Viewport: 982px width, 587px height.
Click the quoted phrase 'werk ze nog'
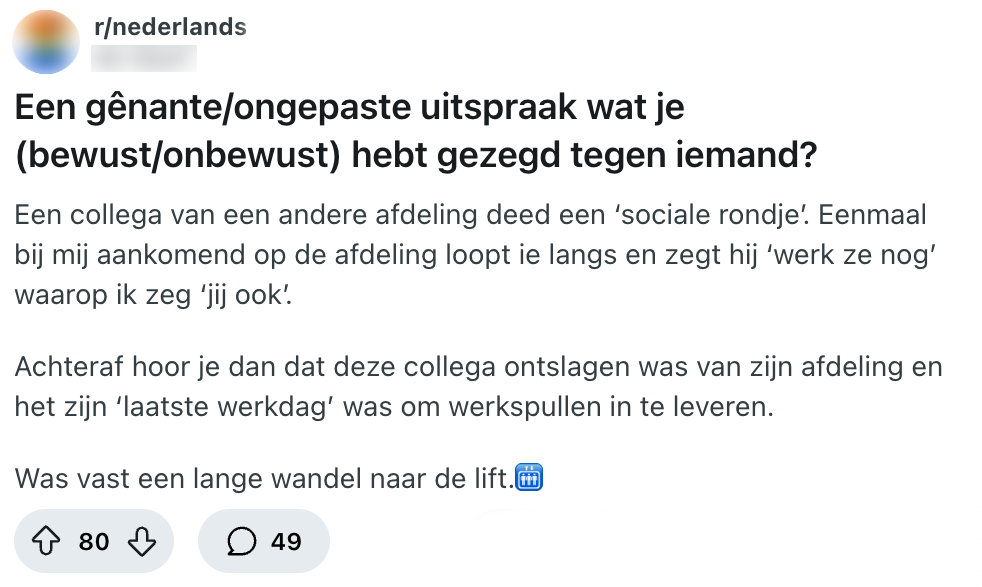875,254
